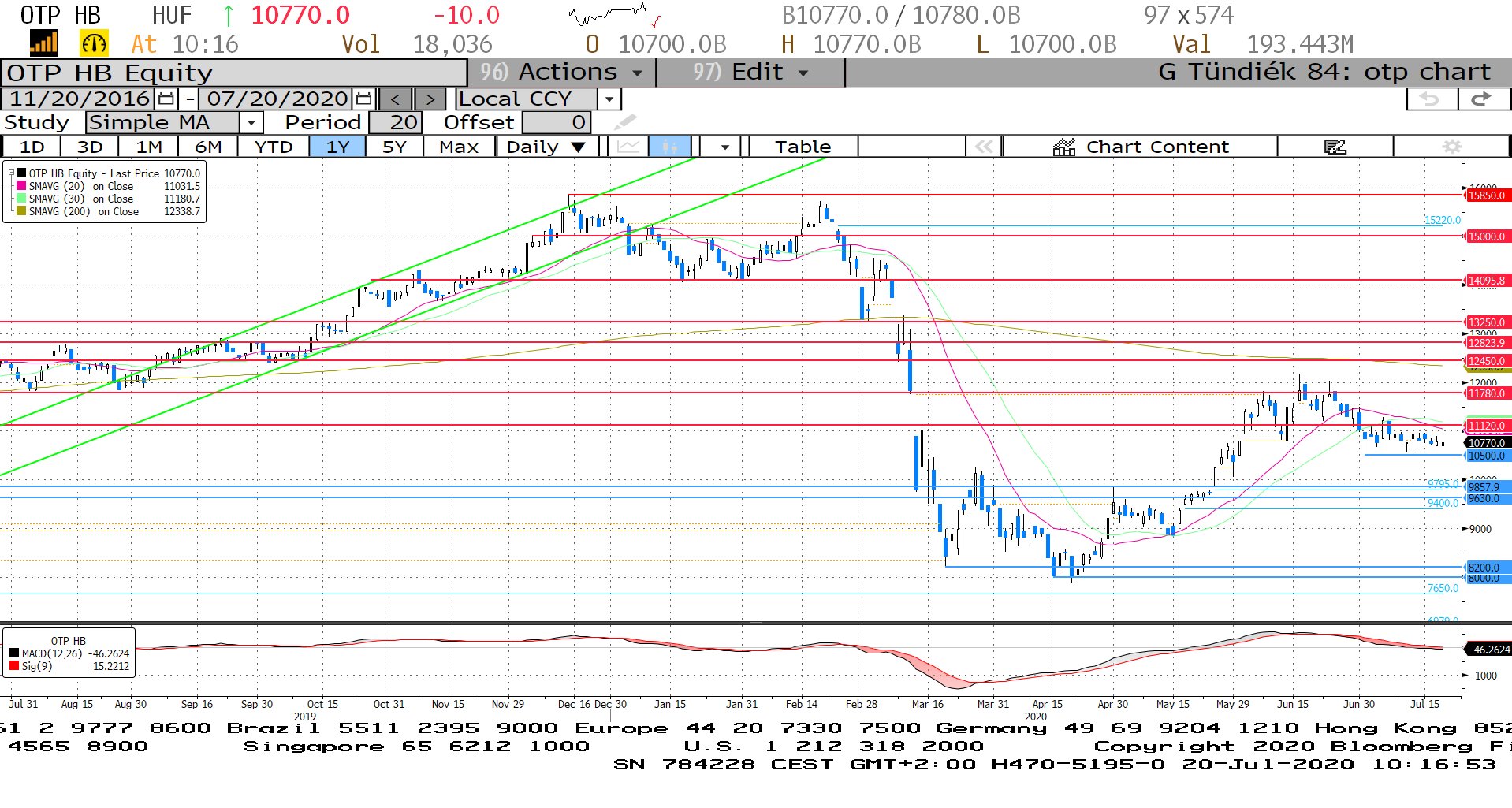Screen dimensions: 1512x808
Task: Open chart settings gear icon
Action: click(x=1451, y=147)
